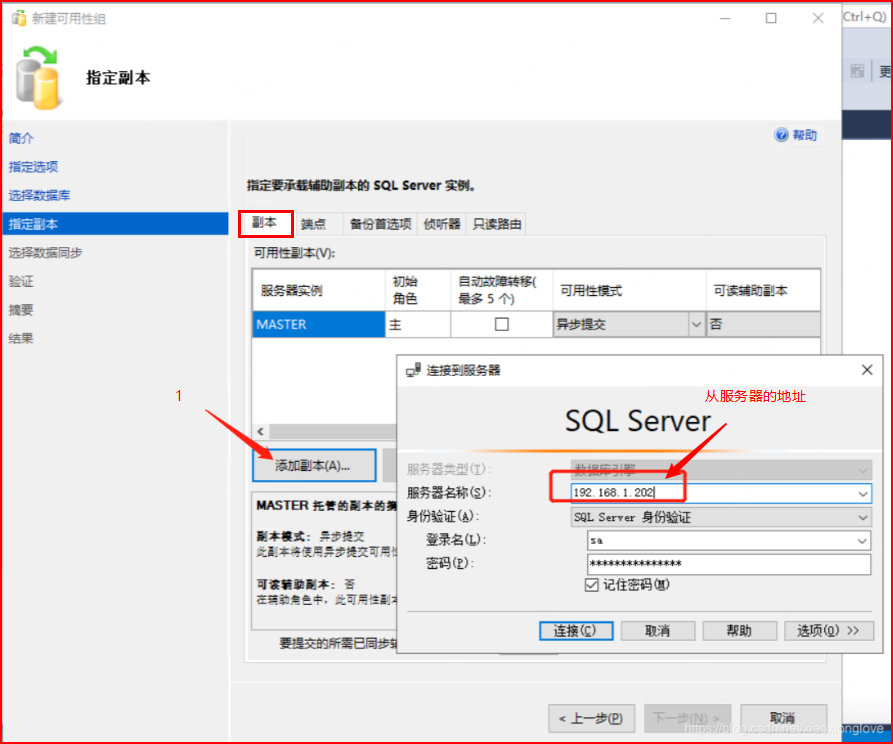The width and height of the screenshot is (893, 744).
Task: Maximize the new availability group window
Action: pos(771,18)
